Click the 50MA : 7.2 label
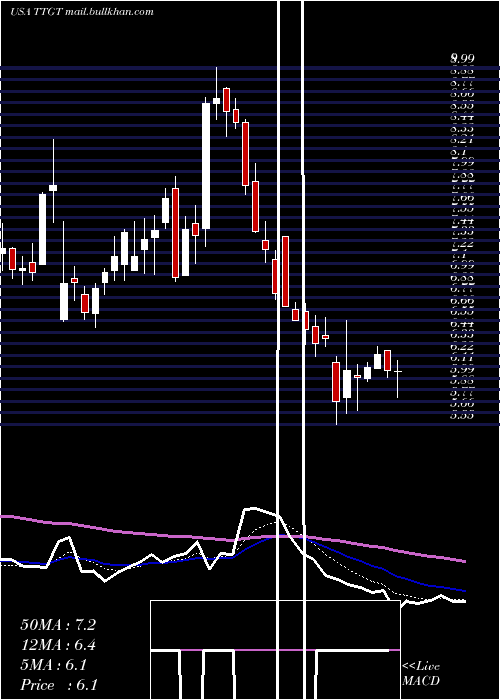Image resolution: width=500 pixels, height=700 pixels. [58, 625]
